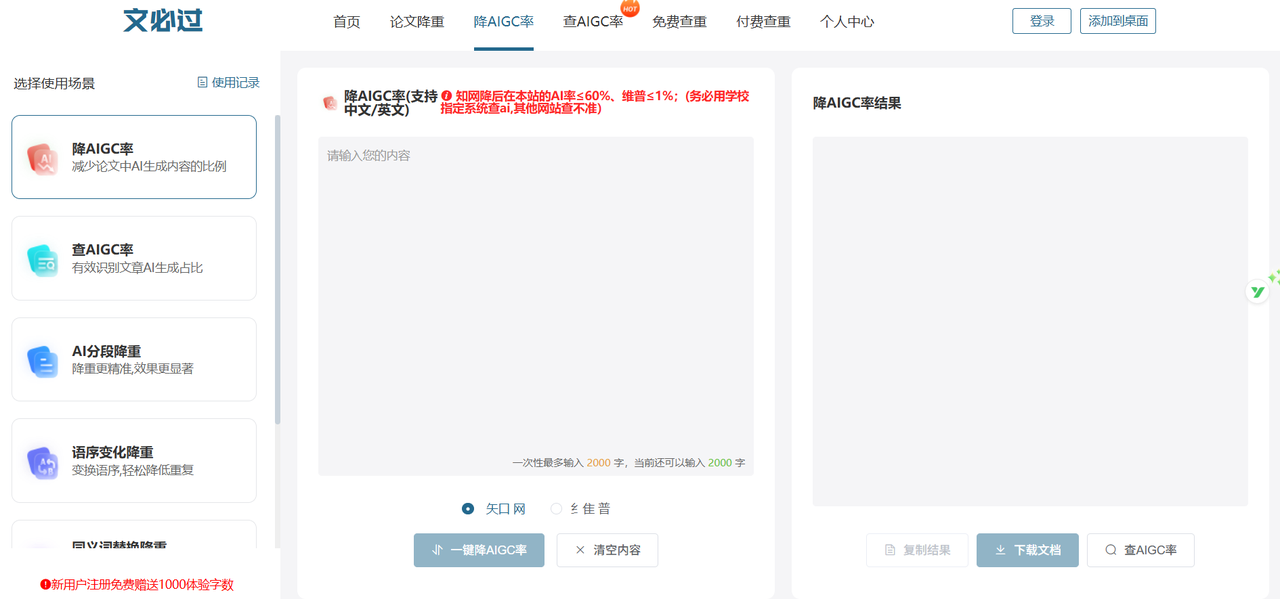Viewport: 1280px width, 599px height.
Task: Select the 维普 radio option
Action: point(556,509)
